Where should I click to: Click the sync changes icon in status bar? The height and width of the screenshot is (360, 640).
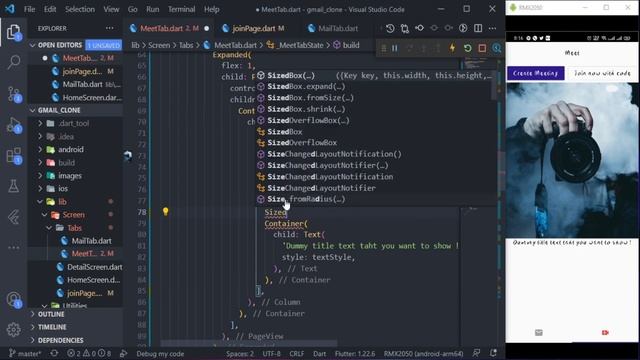tap(54, 353)
